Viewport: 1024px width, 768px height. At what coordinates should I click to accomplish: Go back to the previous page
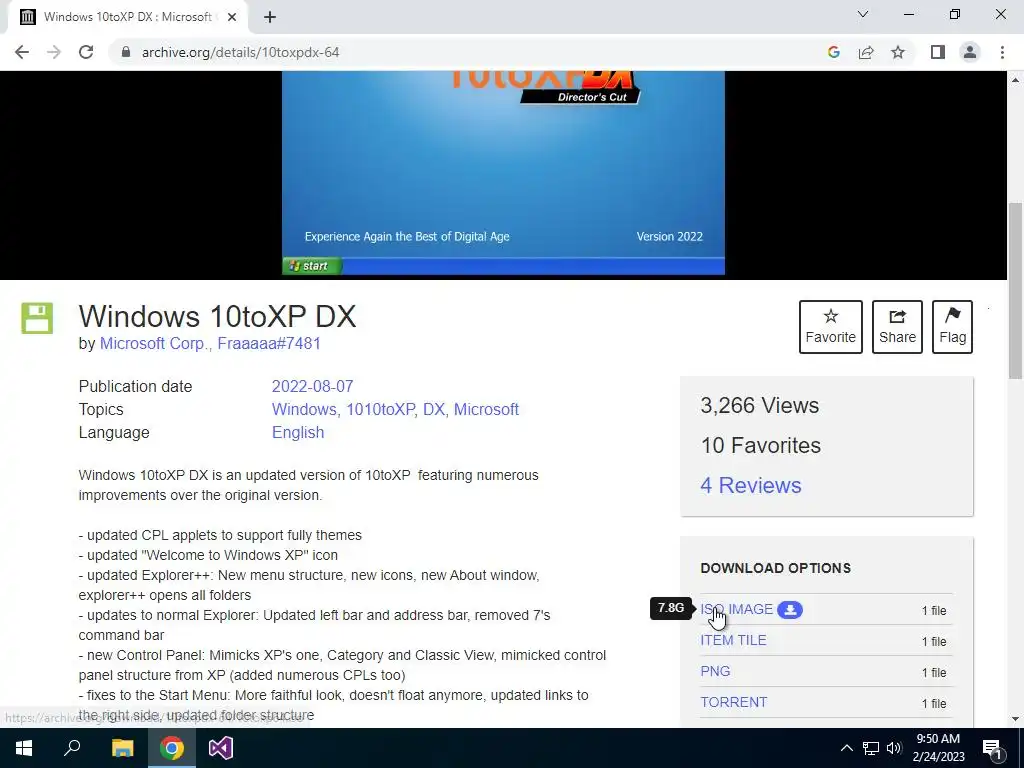(x=22, y=52)
